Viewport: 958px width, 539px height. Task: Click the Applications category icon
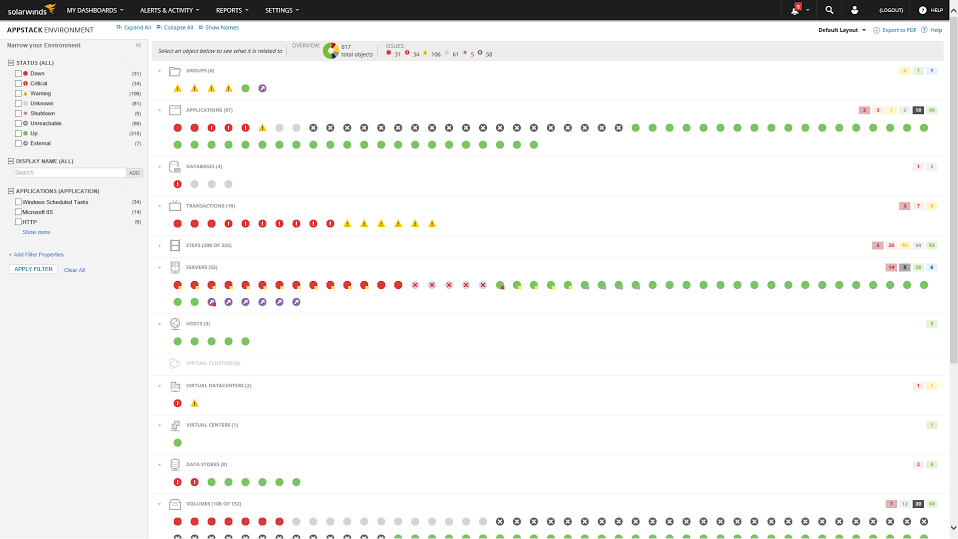coord(175,110)
